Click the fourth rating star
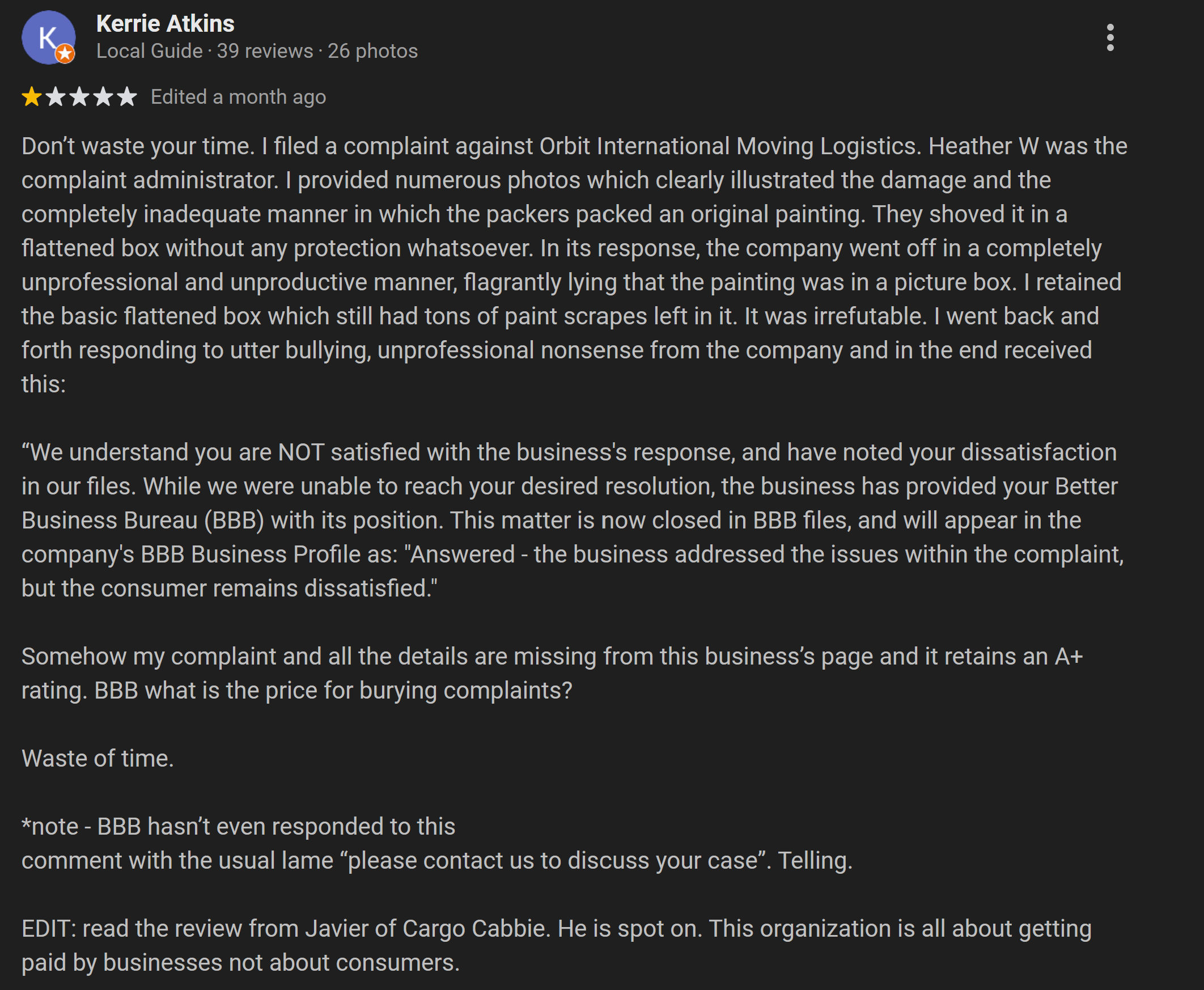Viewport: 1204px width, 990px height. (x=103, y=97)
